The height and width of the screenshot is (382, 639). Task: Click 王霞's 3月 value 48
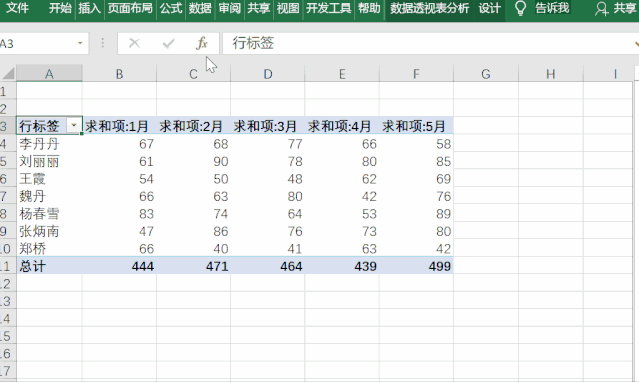268,179
